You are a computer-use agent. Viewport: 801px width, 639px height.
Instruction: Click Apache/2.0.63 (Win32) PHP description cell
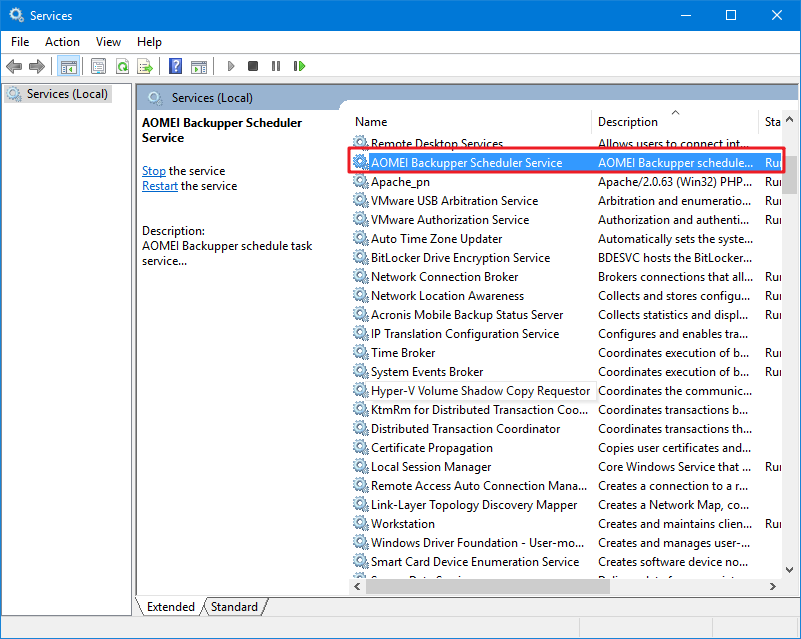675,181
